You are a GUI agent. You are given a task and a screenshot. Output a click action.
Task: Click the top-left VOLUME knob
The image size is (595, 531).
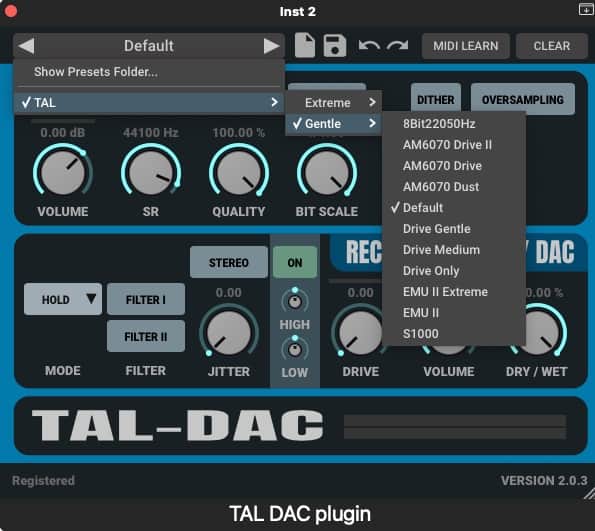coord(63,172)
